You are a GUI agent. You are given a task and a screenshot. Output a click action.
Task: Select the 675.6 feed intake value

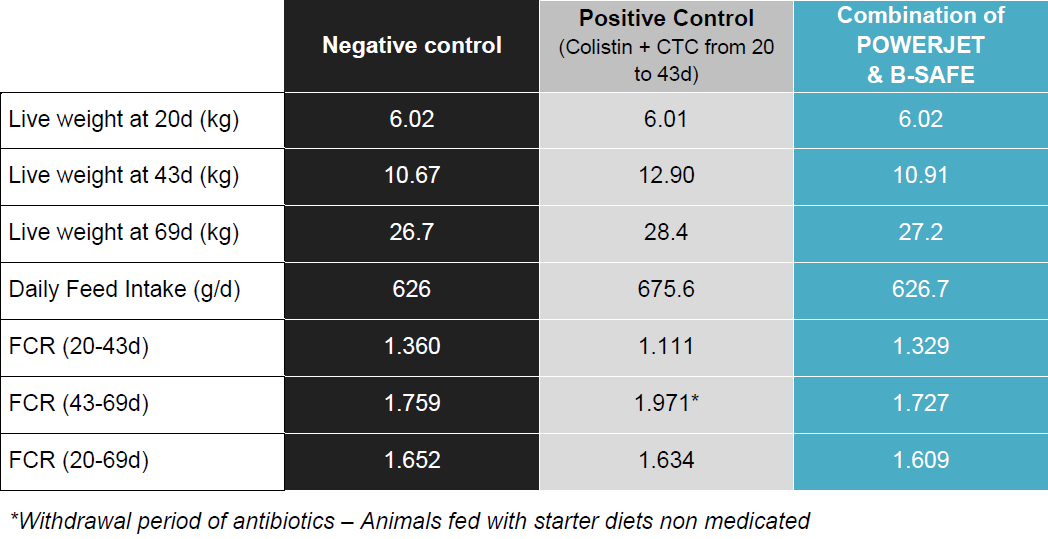coord(666,290)
